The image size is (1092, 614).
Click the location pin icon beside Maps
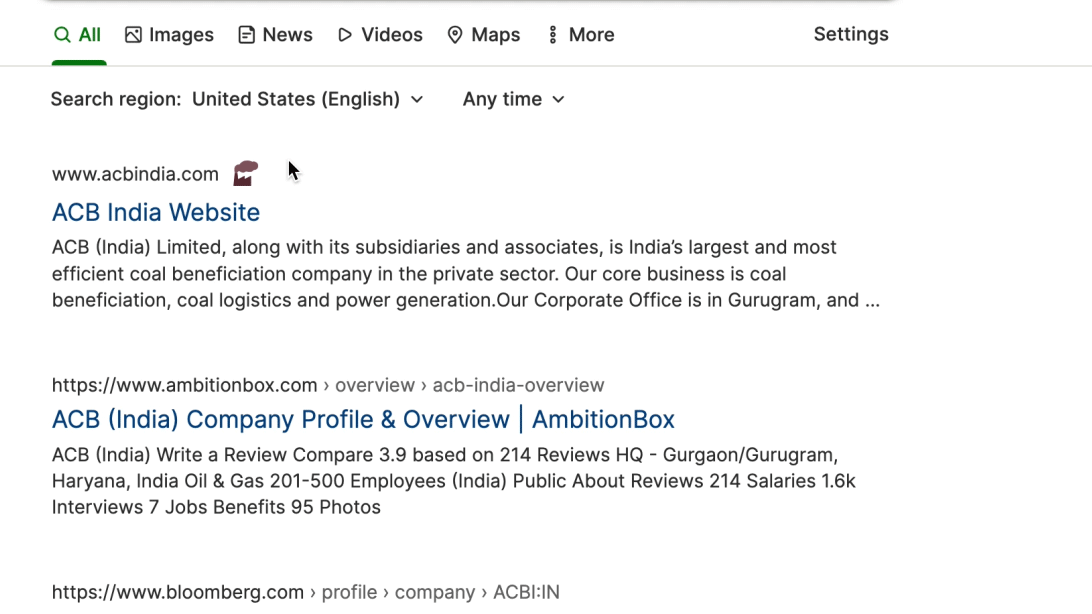455,35
